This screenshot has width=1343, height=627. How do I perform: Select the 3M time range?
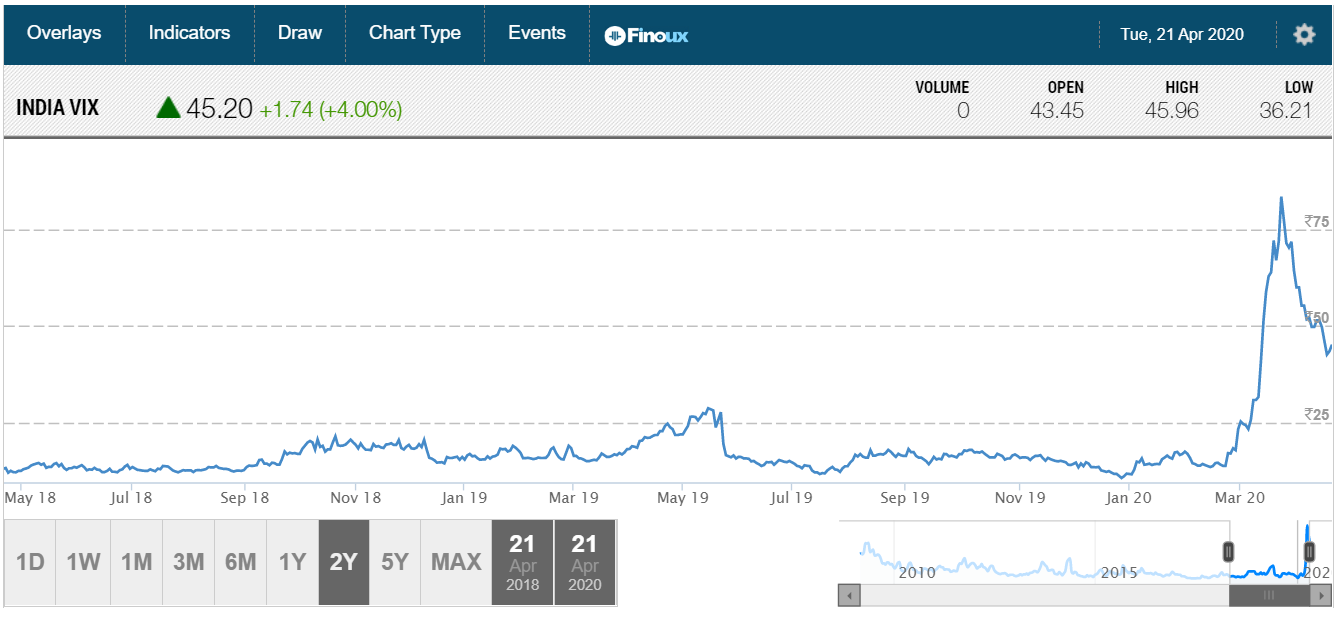[x=188, y=562]
